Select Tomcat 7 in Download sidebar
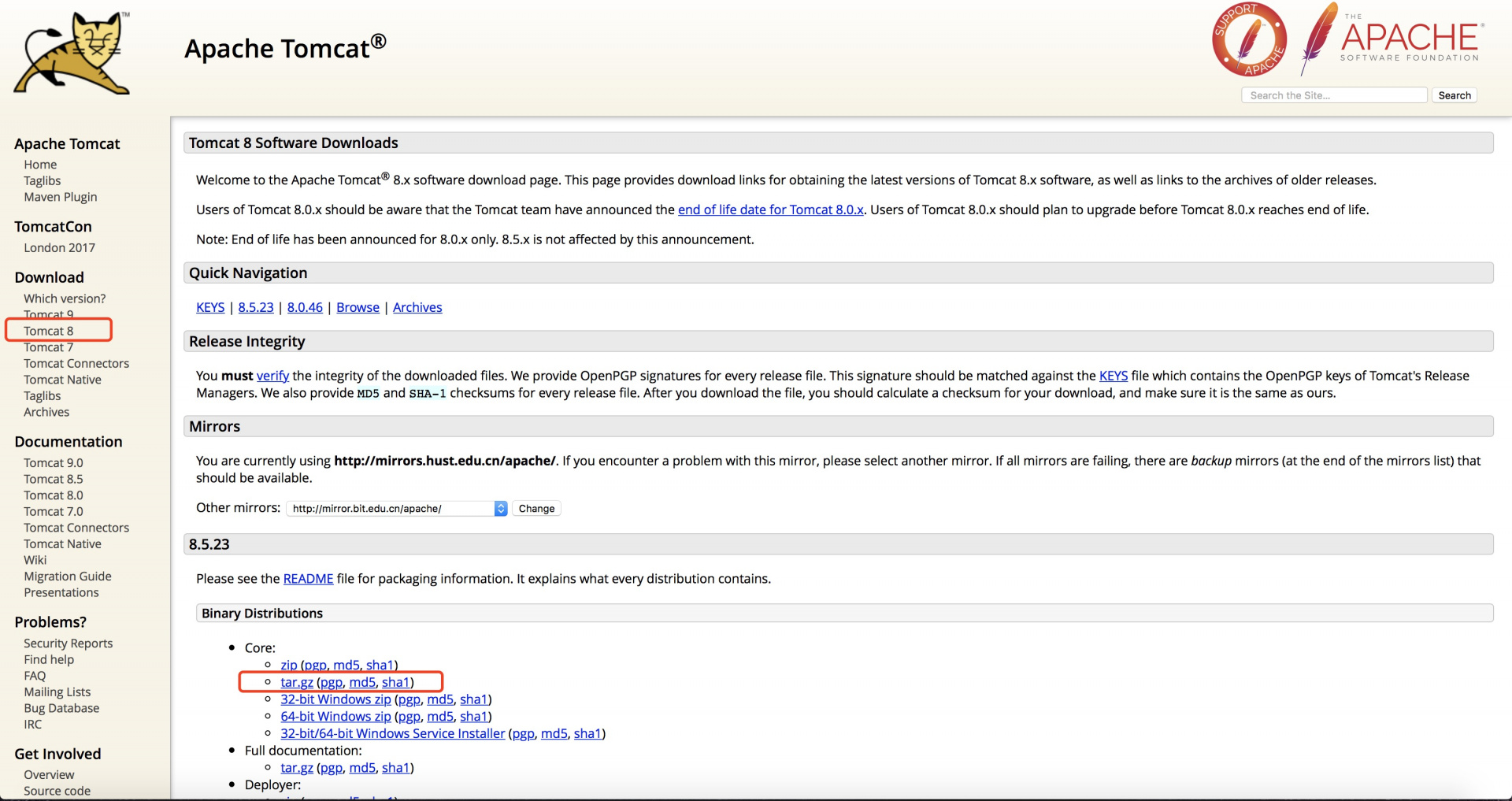1512x801 pixels. [x=49, y=347]
